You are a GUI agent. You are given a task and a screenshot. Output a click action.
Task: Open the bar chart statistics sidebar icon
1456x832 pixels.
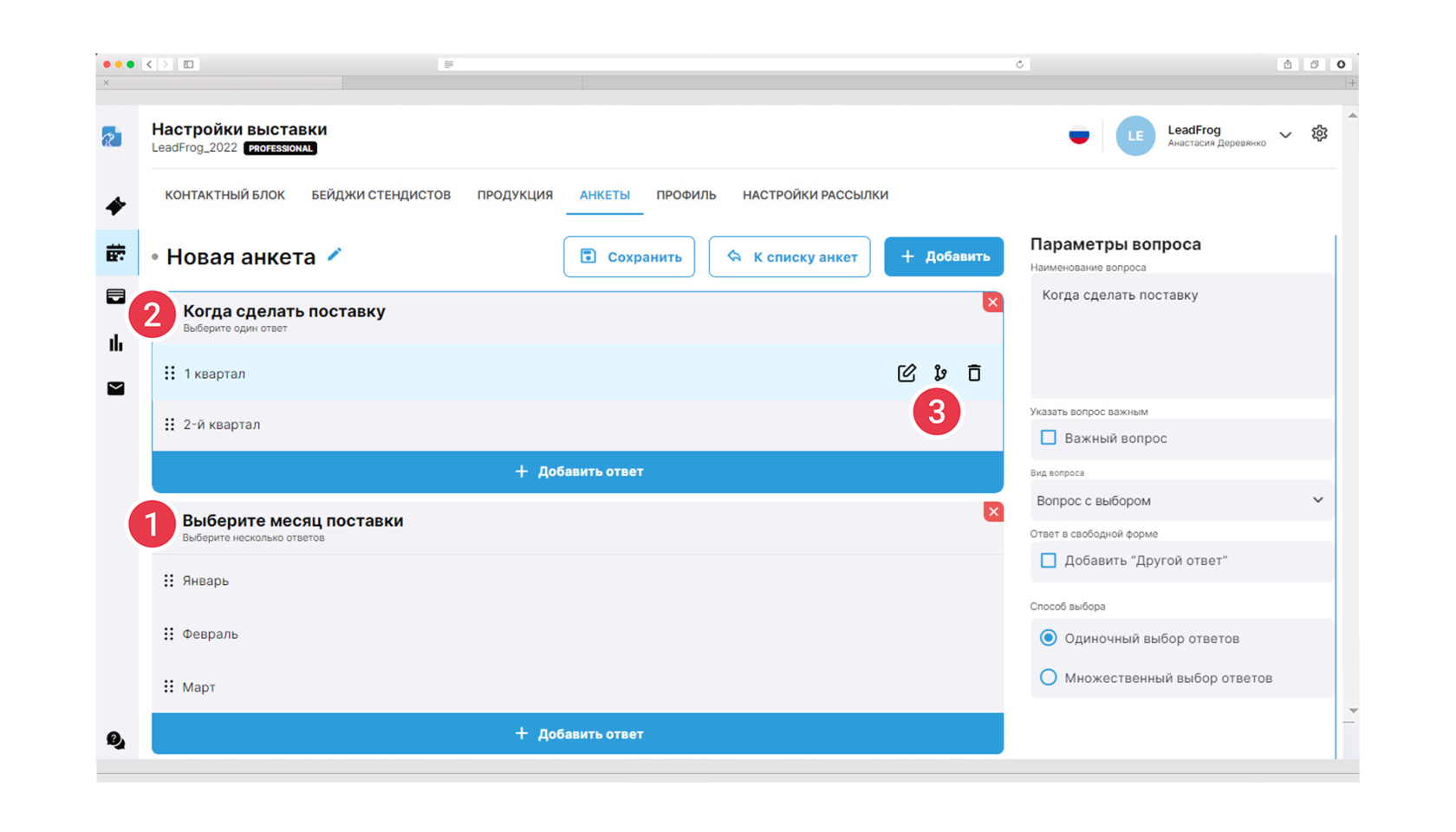point(115,343)
